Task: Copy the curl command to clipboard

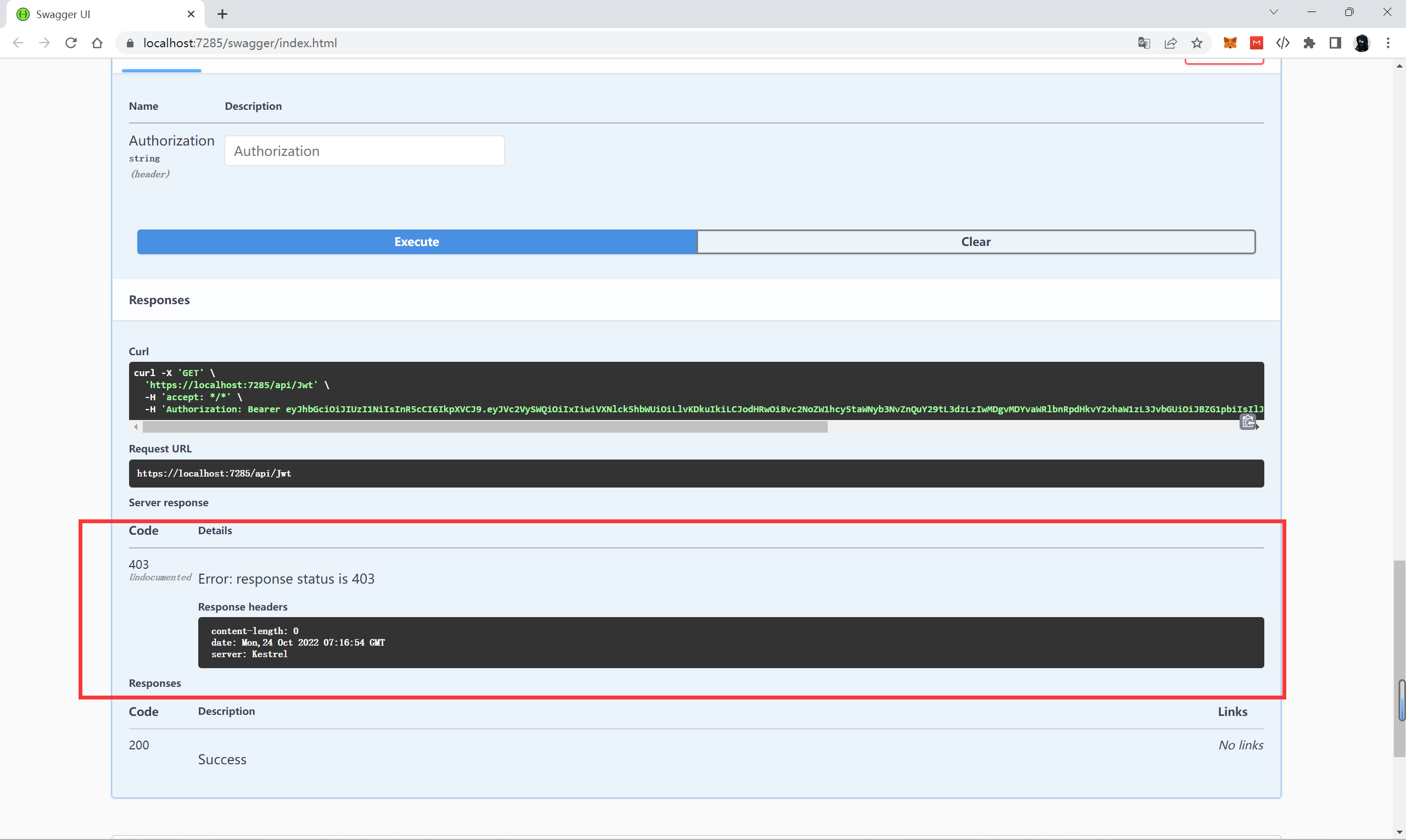Action: [x=1247, y=422]
